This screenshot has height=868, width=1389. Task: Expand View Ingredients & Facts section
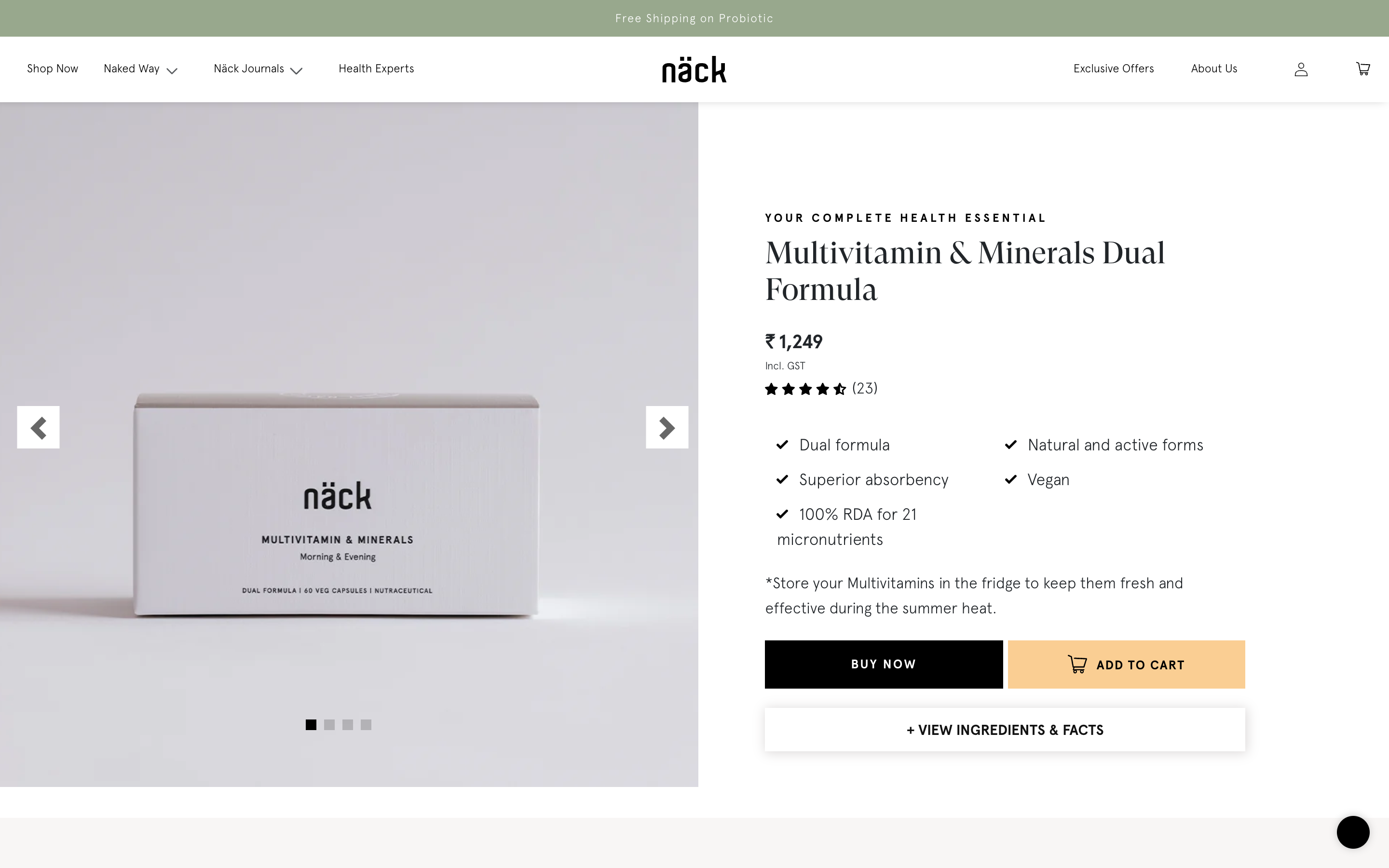pyautogui.click(x=1004, y=730)
